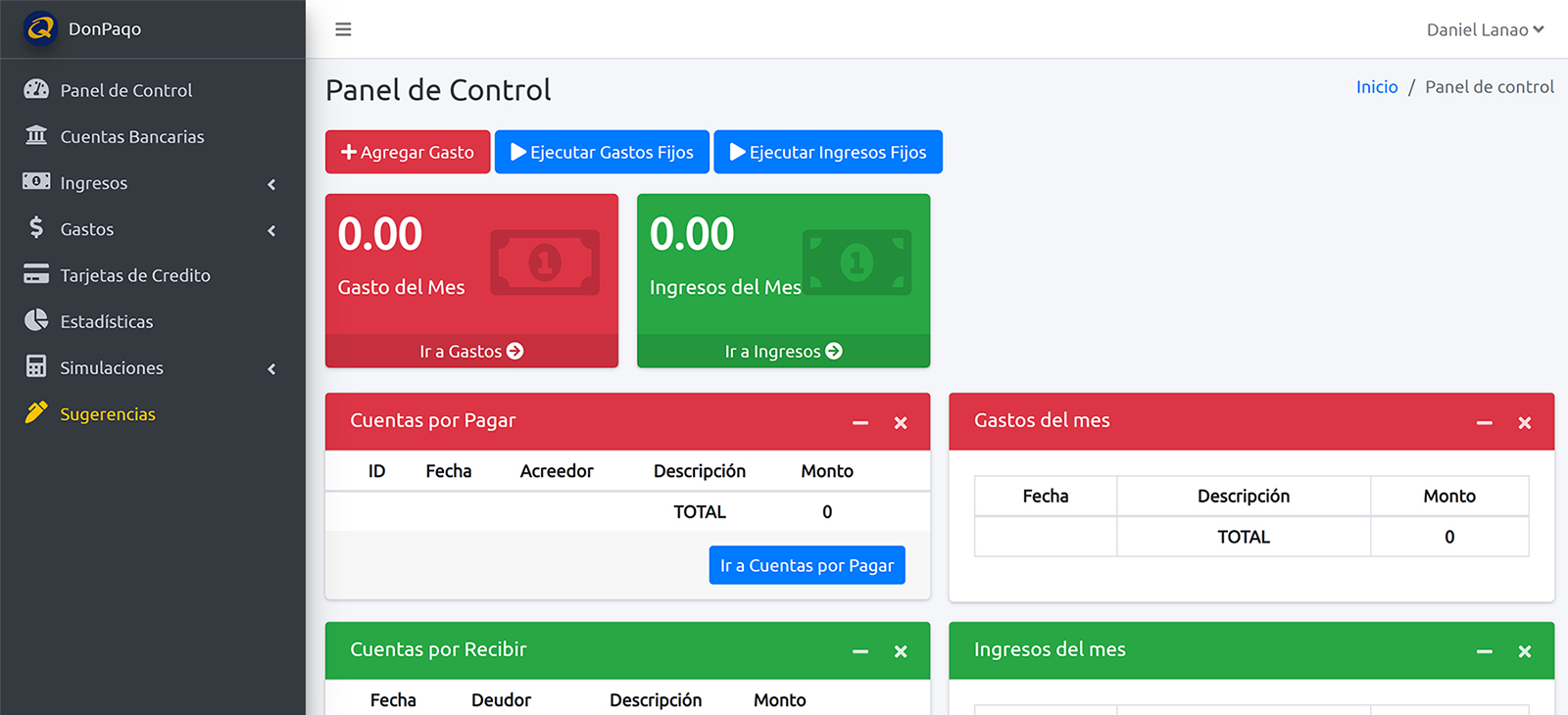Click the Agregar Gasto button

click(x=408, y=152)
